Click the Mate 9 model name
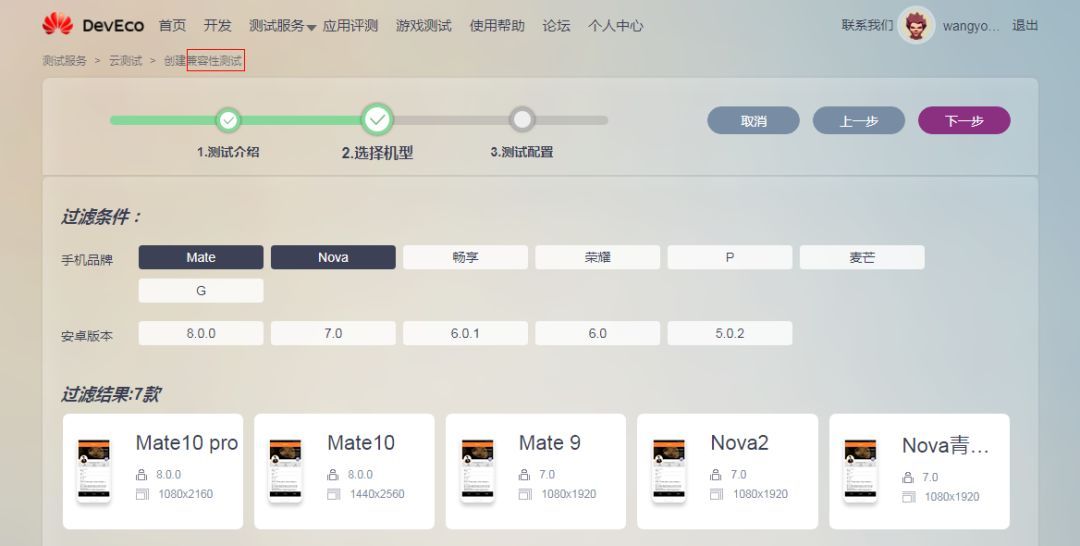1080x546 pixels. (550, 443)
